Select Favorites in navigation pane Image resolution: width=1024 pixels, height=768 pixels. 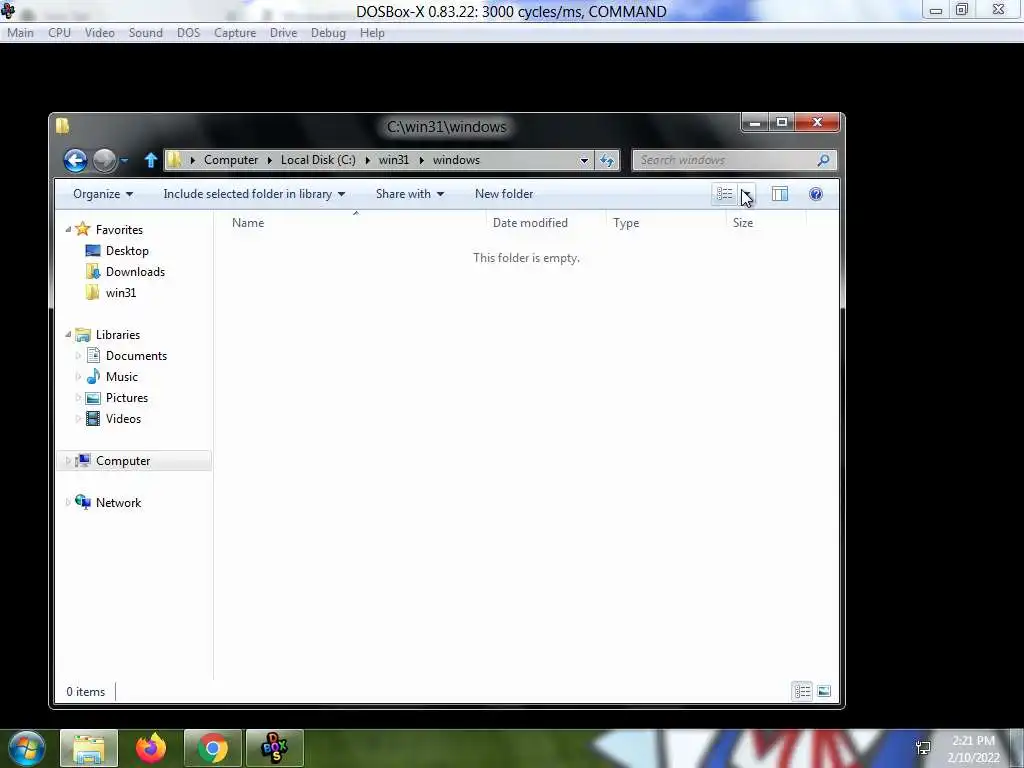(119, 230)
